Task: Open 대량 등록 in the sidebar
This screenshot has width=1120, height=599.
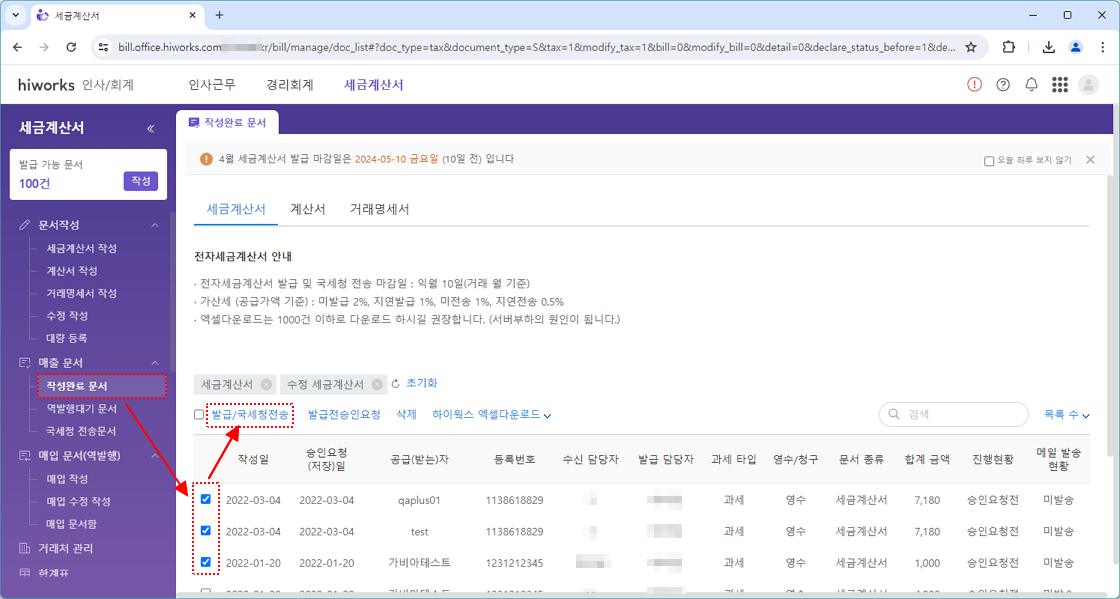Action: [x=66, y=338]
